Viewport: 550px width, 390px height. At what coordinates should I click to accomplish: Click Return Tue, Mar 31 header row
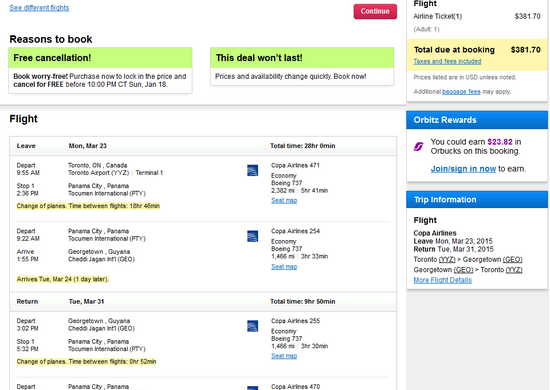(x=203, y=302)
